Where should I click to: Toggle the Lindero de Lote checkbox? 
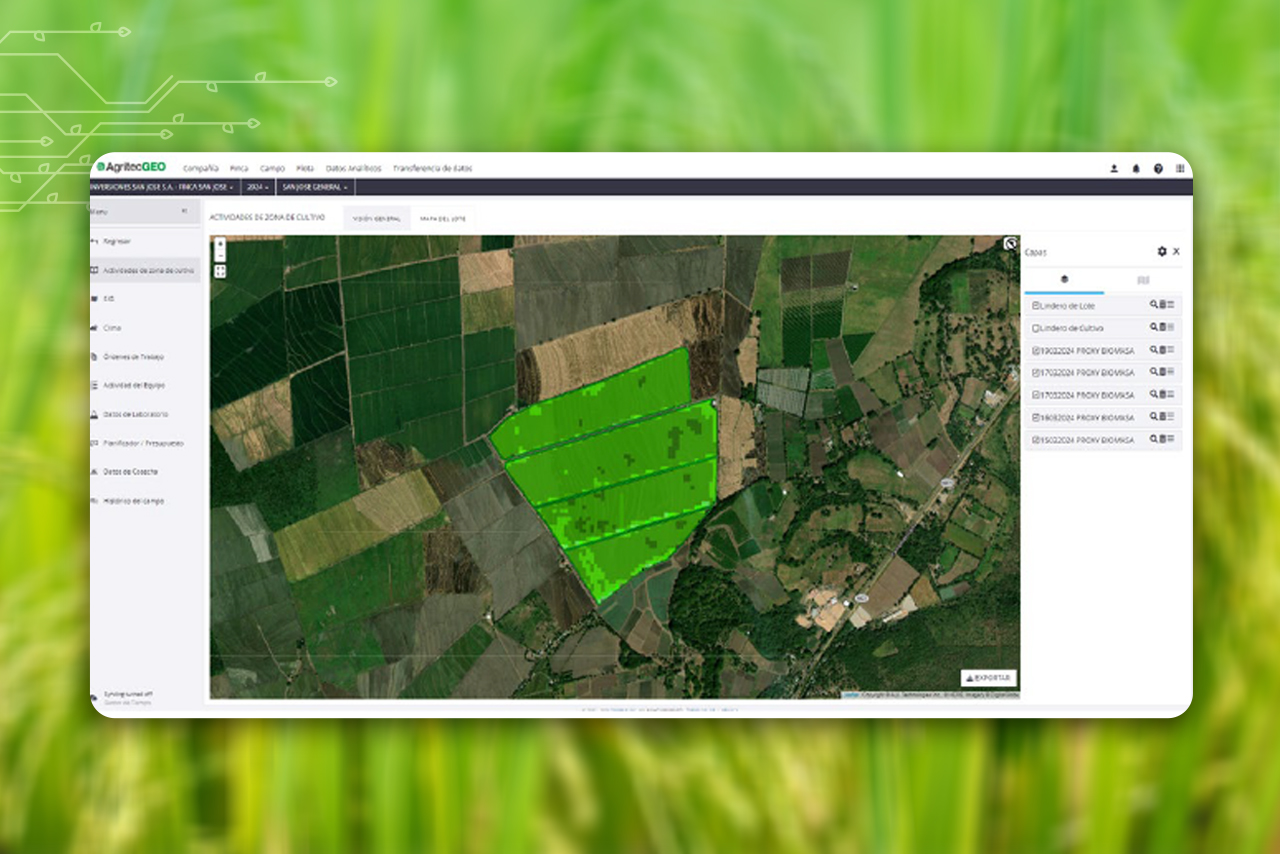coord(1036,305)
